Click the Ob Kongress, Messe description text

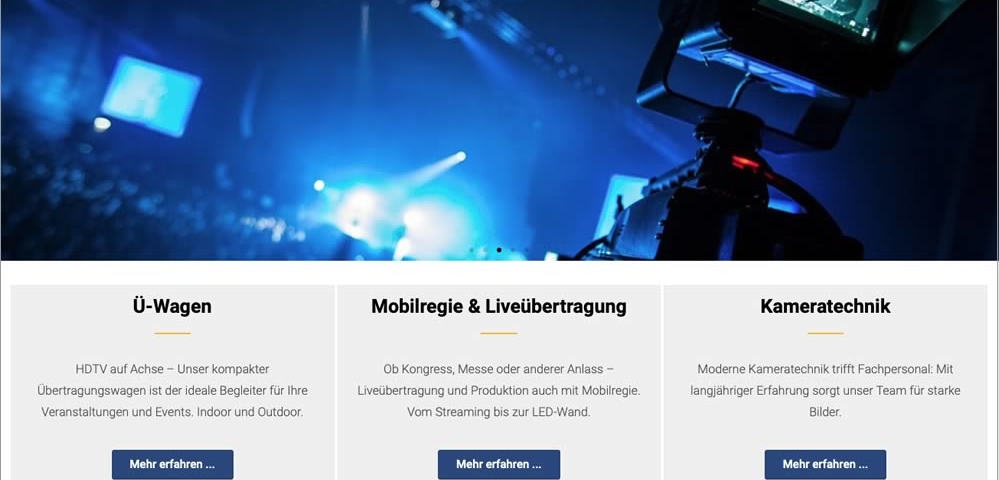coord(499,390)
